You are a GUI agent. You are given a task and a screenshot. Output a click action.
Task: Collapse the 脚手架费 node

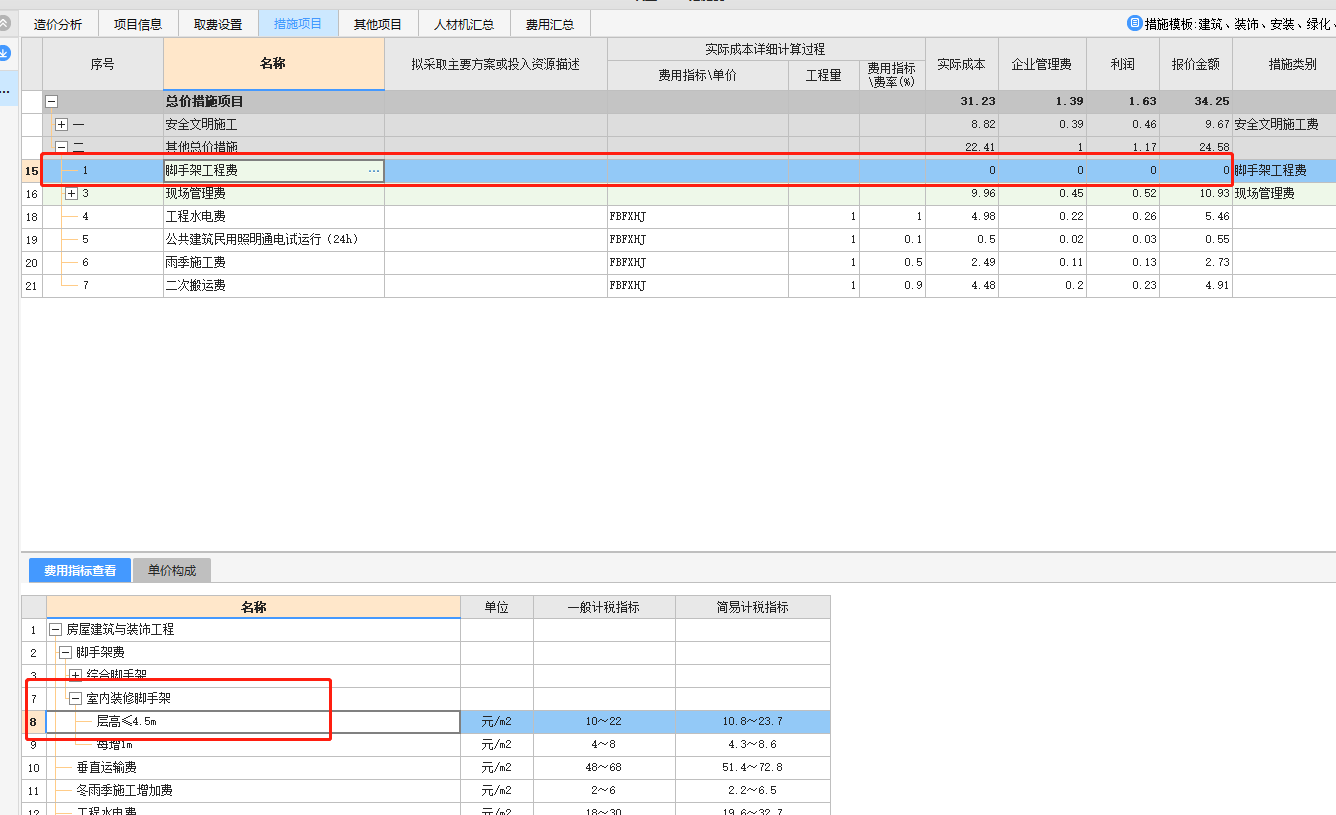65,652
